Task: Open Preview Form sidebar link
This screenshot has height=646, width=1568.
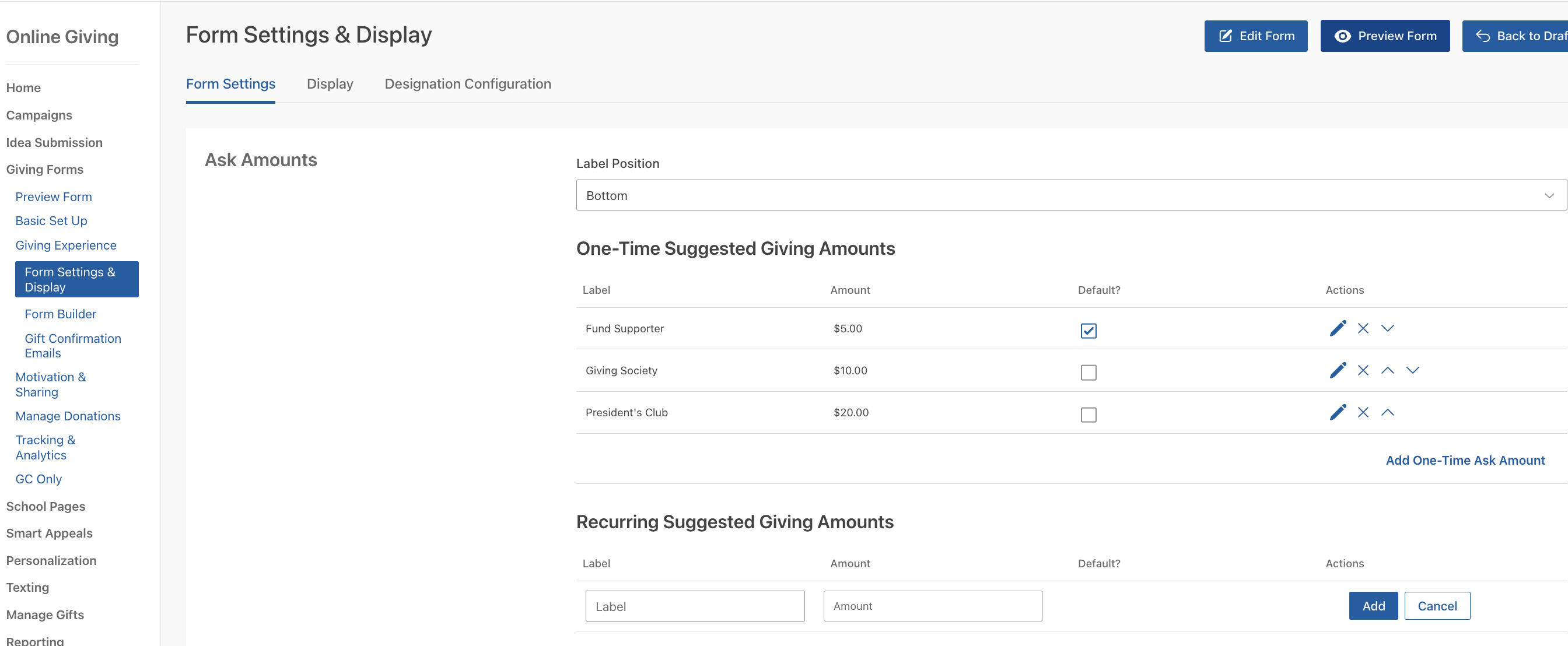Action: 54,196
